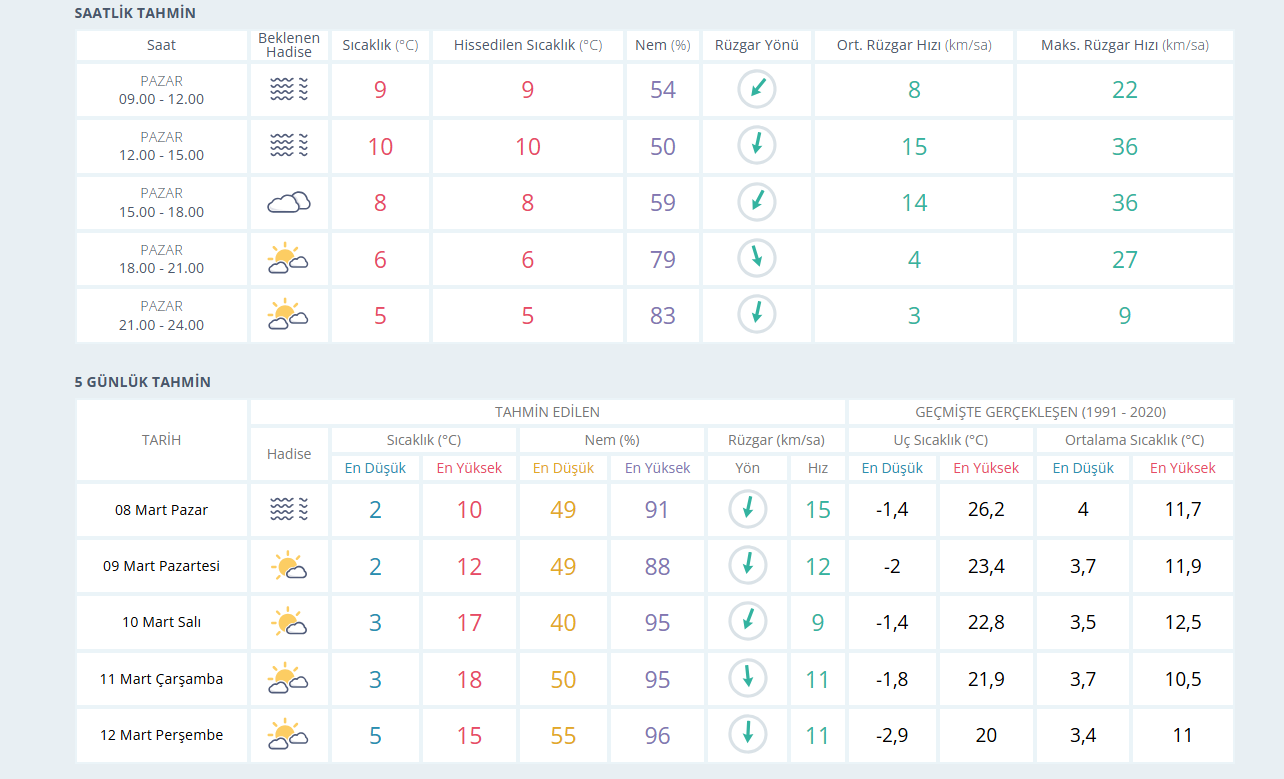Viewport: 1284px width, 779px height.
Task: Select the Hissedilen Sıcaklık column header
Action: point(528,45)
